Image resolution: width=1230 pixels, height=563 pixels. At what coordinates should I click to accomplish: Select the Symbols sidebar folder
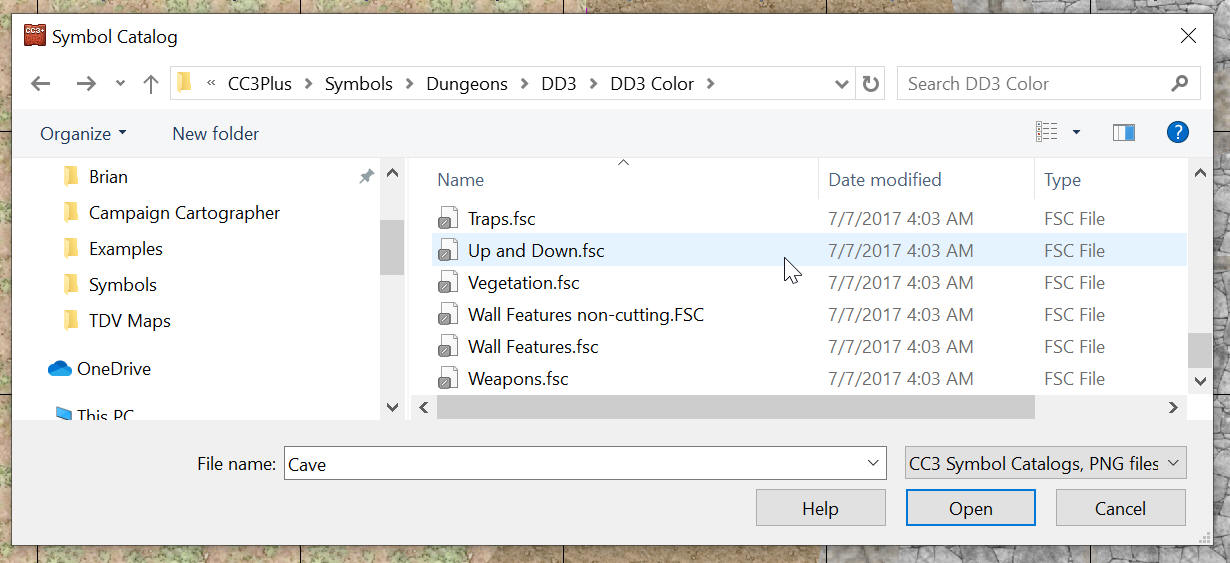pos(122,285)
